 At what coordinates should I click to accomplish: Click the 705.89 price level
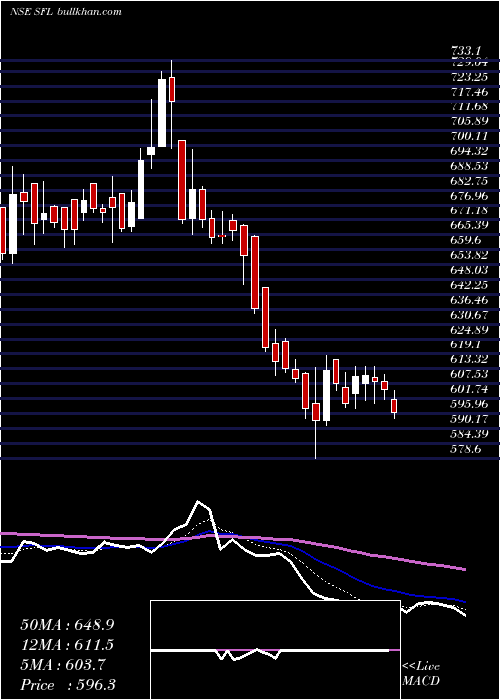[468, 121]
